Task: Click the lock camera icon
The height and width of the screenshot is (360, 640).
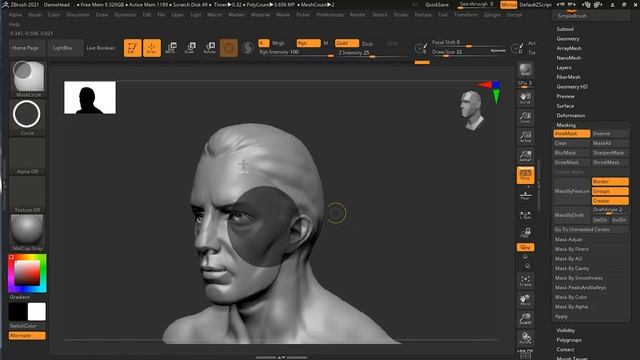Action: (525, 233)
